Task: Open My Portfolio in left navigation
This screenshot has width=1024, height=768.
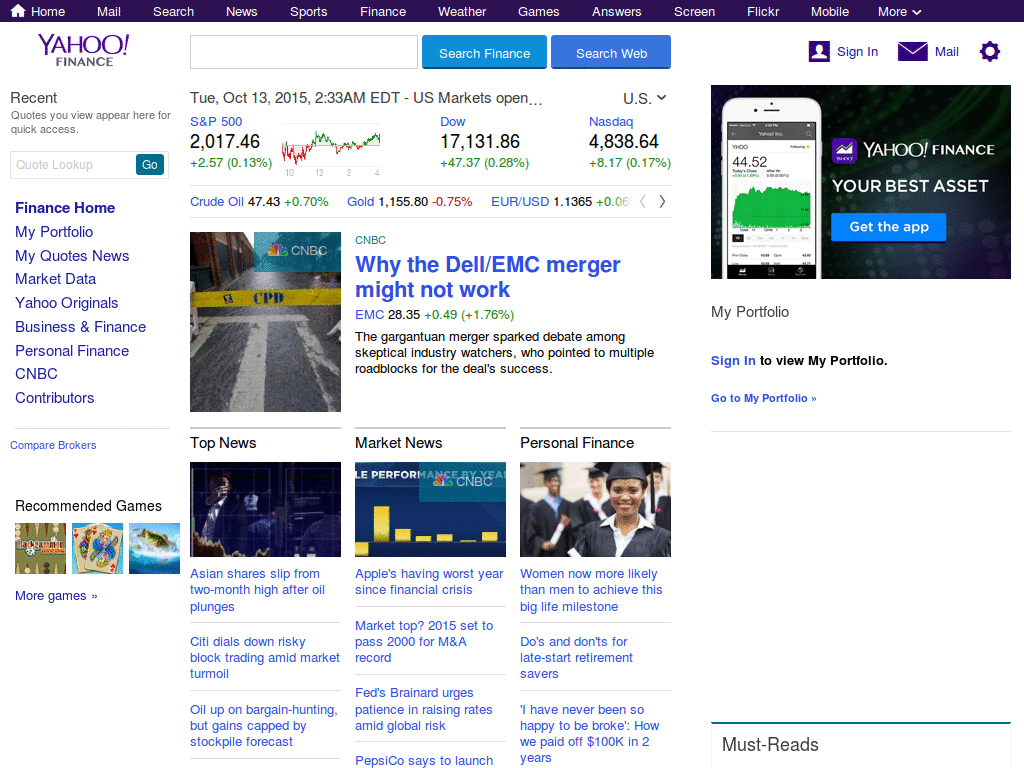Action: click(54, 232)
